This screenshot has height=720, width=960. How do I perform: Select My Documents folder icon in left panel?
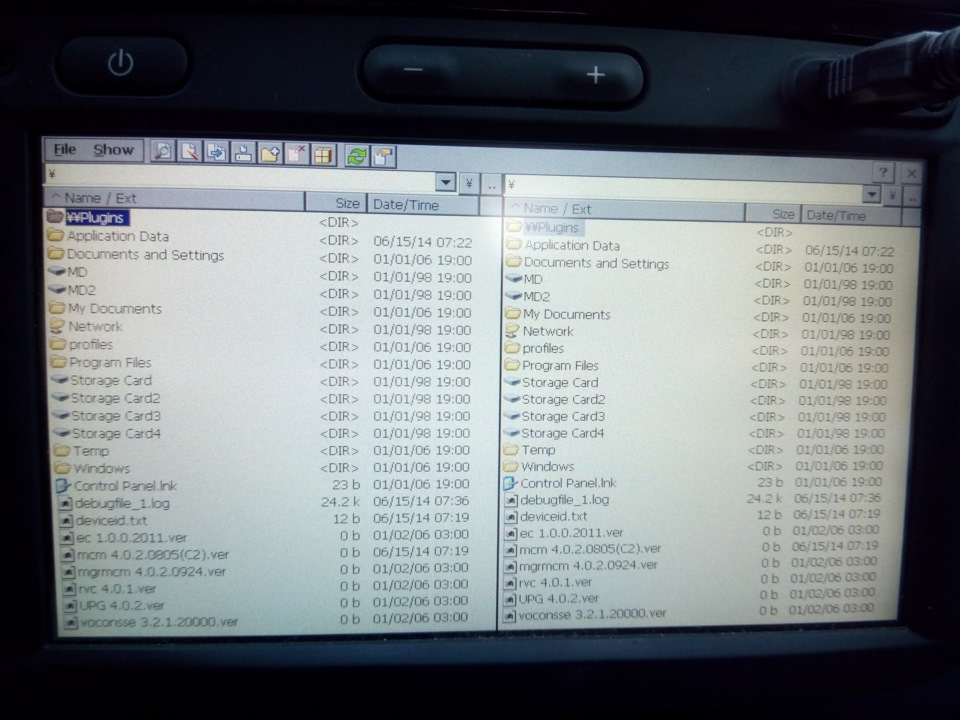(58, 307)
